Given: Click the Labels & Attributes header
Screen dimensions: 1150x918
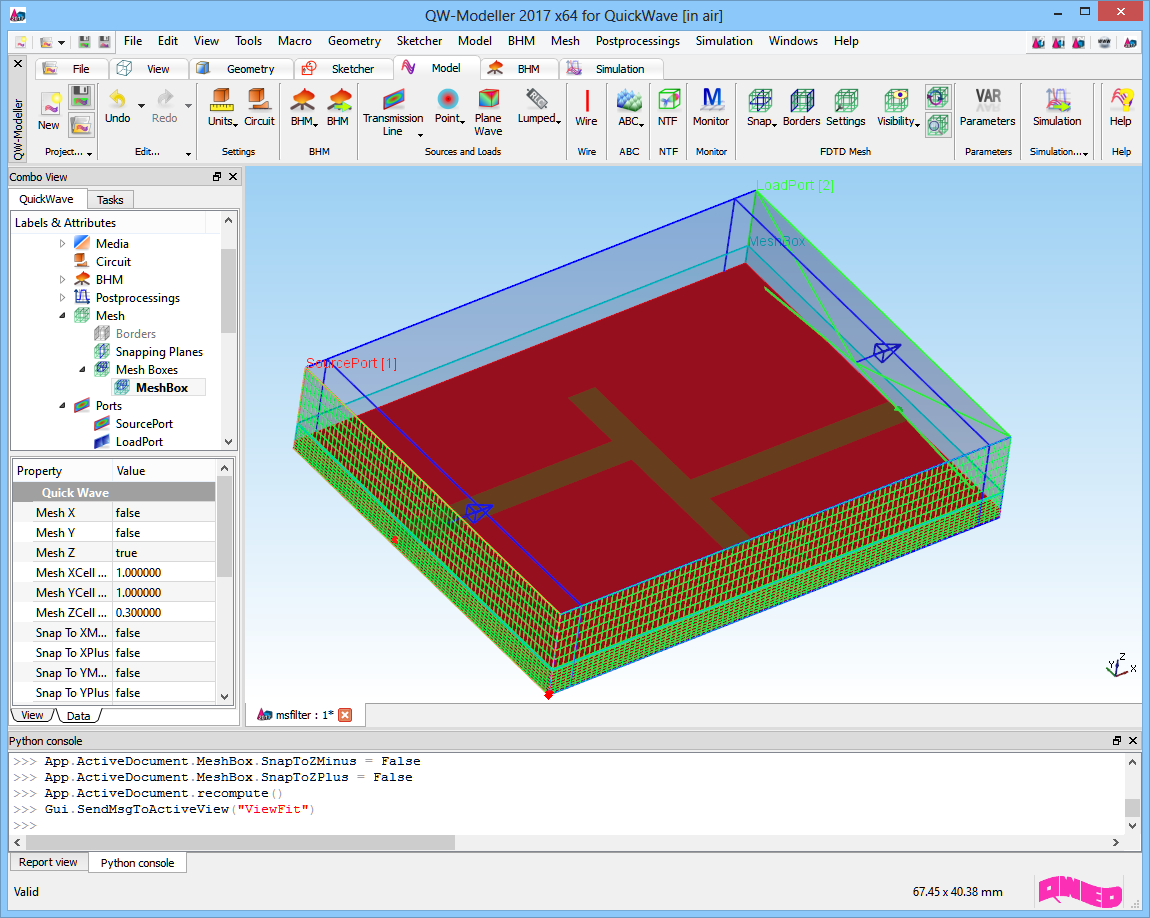Looking at the screenshot, I should click(65, 223).
